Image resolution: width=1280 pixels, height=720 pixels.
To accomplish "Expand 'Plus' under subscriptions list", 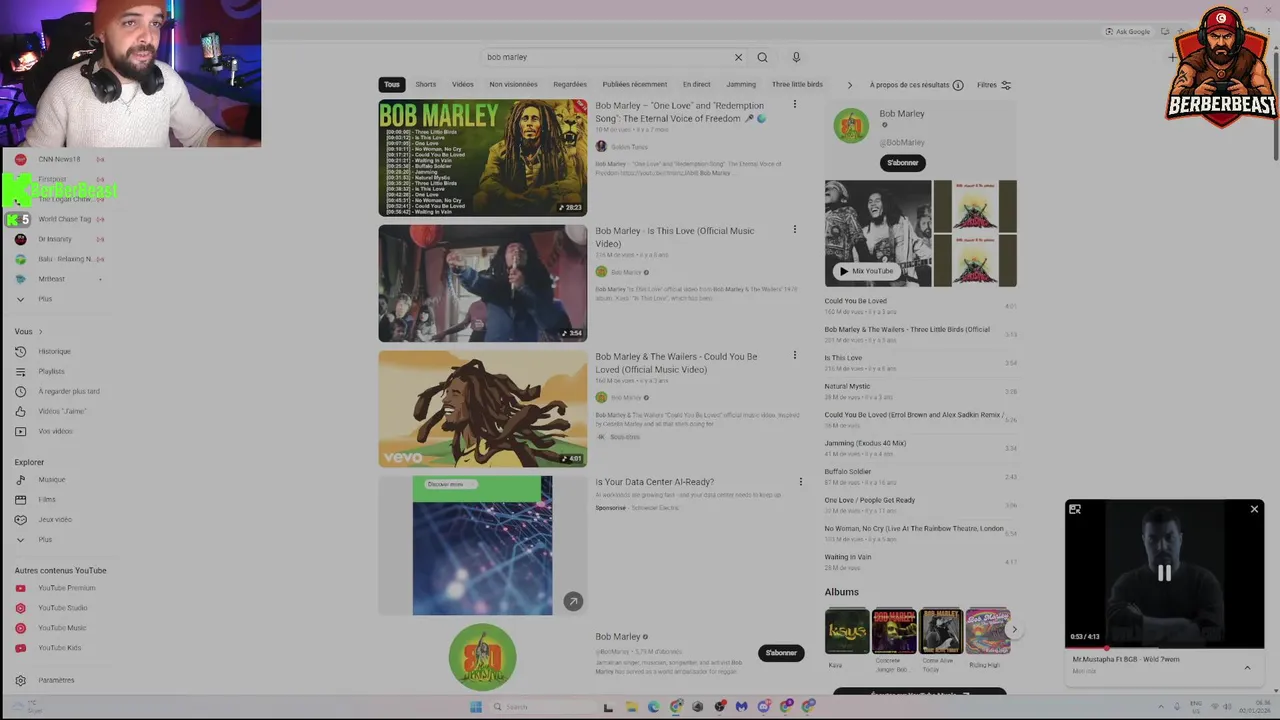I will tap(45, 299).
